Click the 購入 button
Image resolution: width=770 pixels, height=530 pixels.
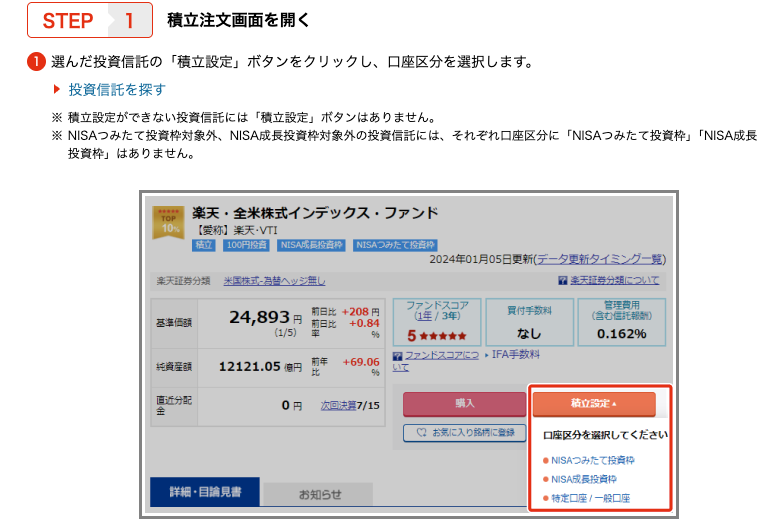[x=465, y=404]
